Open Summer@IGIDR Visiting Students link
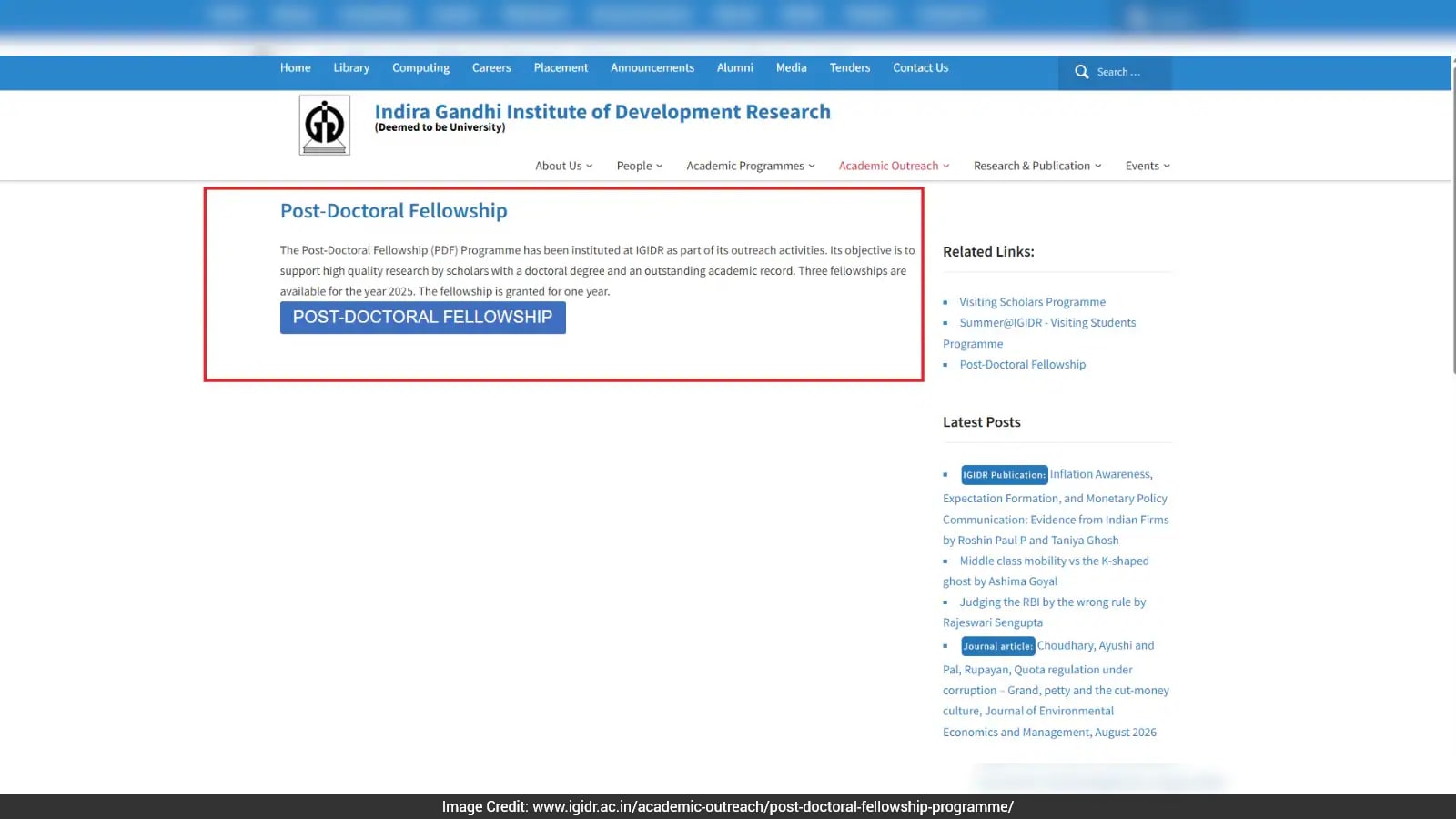 (1039, 333)
